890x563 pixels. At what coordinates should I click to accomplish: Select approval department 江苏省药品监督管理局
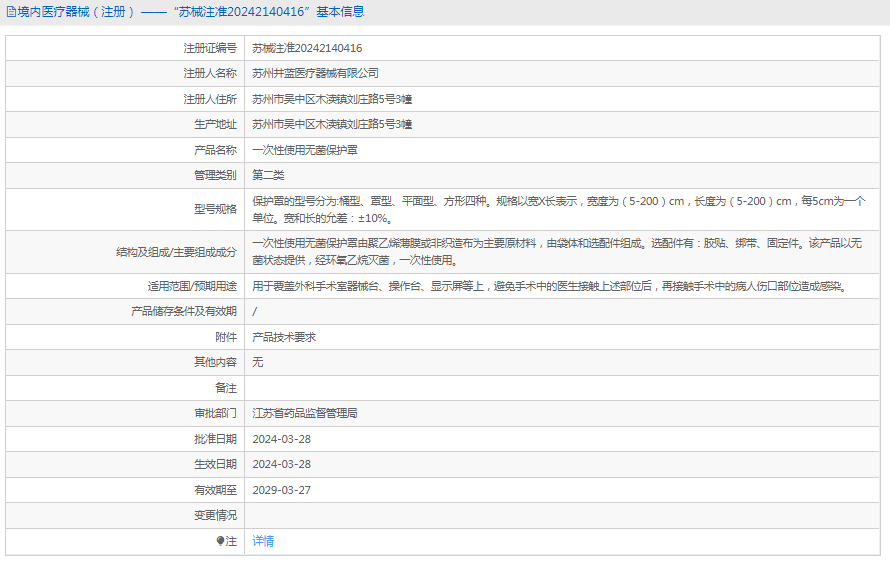[x=305, y=413]
